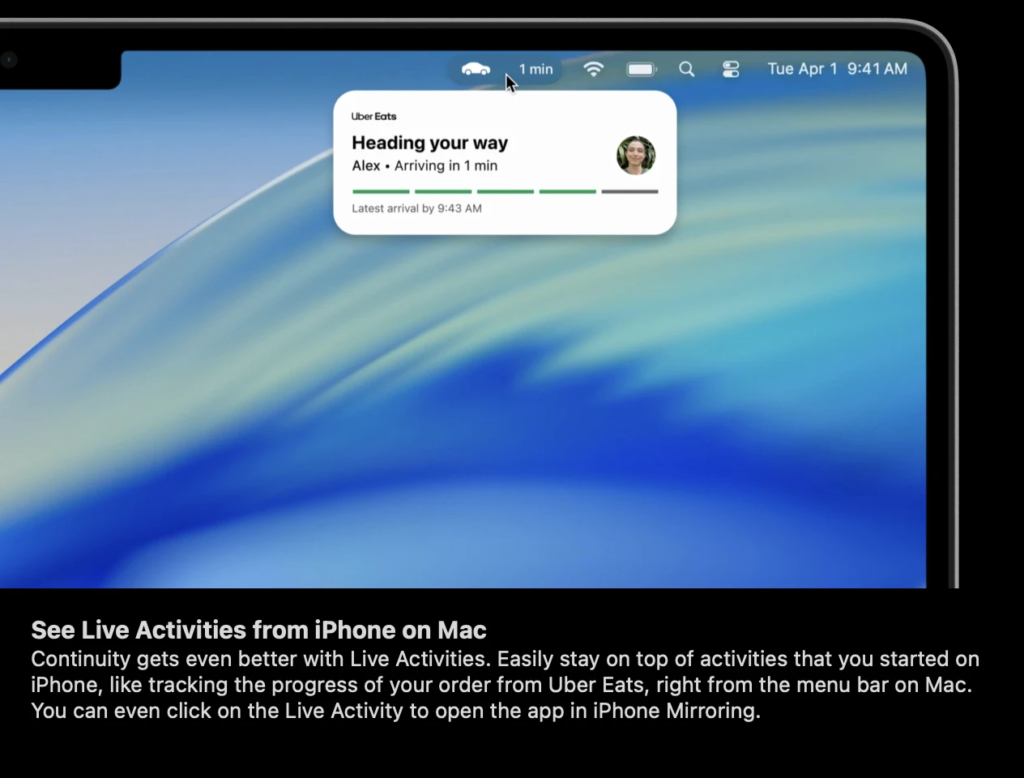Click the fourth green progress segment

pyautogui.click(x=567, y=191)
